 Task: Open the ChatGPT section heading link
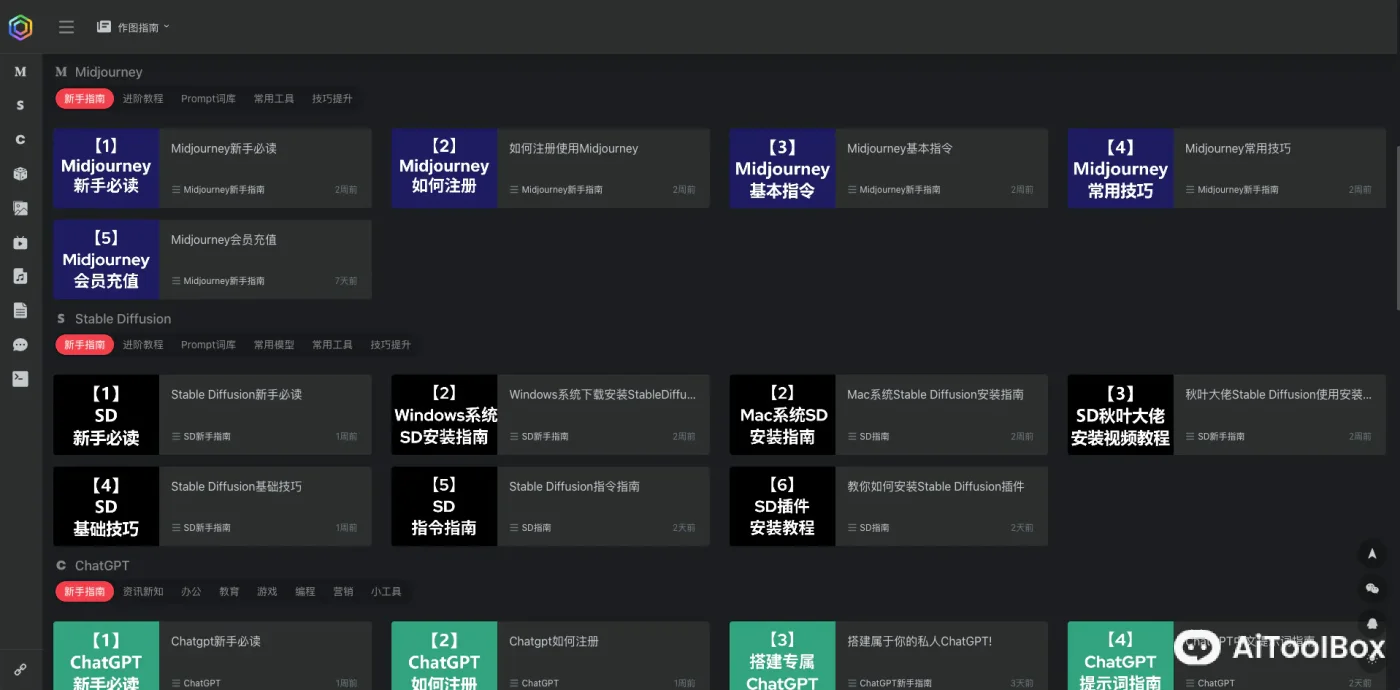[x=102, y=566]
